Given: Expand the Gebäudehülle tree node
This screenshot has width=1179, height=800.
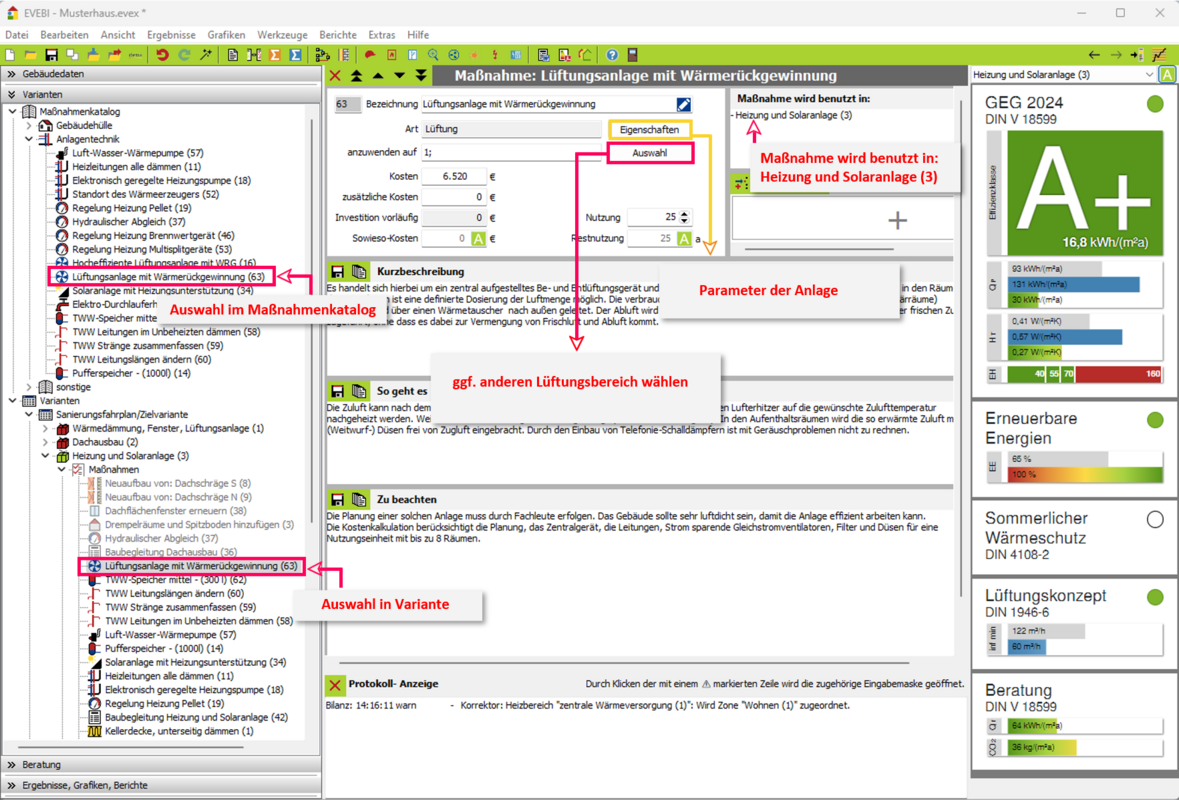Looking at the screenshot, I should click(x=29, y=126).
